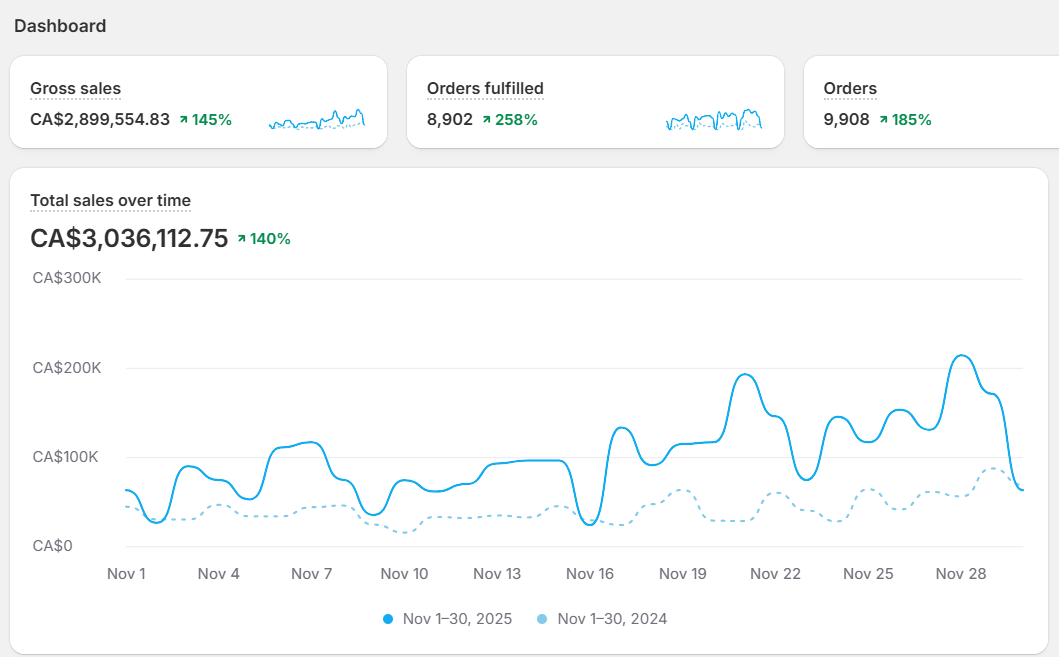1059x657 pixels.
Task: Click the green up arrow beside 145%
Action: 183,120
